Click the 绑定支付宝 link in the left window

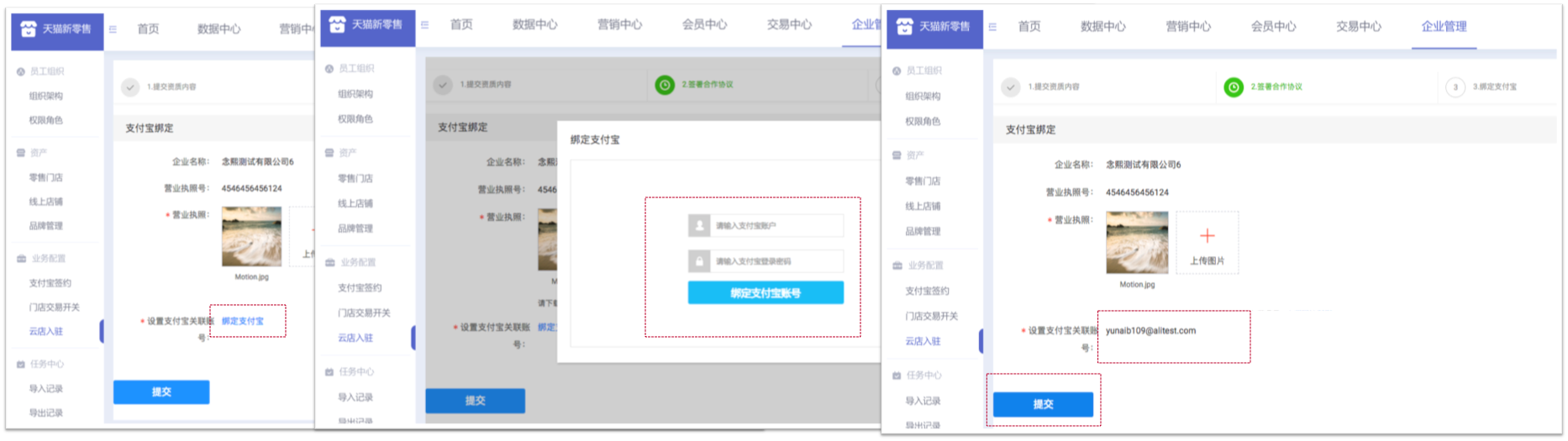(x=243, y=321)
